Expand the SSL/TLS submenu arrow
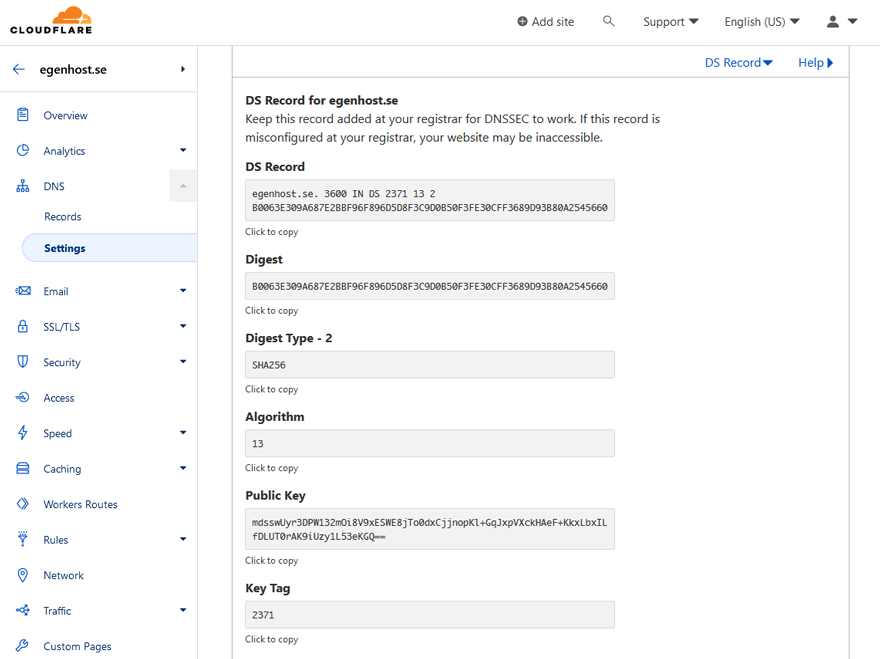This screenshot has width=880, height=659. pos(183,326)
